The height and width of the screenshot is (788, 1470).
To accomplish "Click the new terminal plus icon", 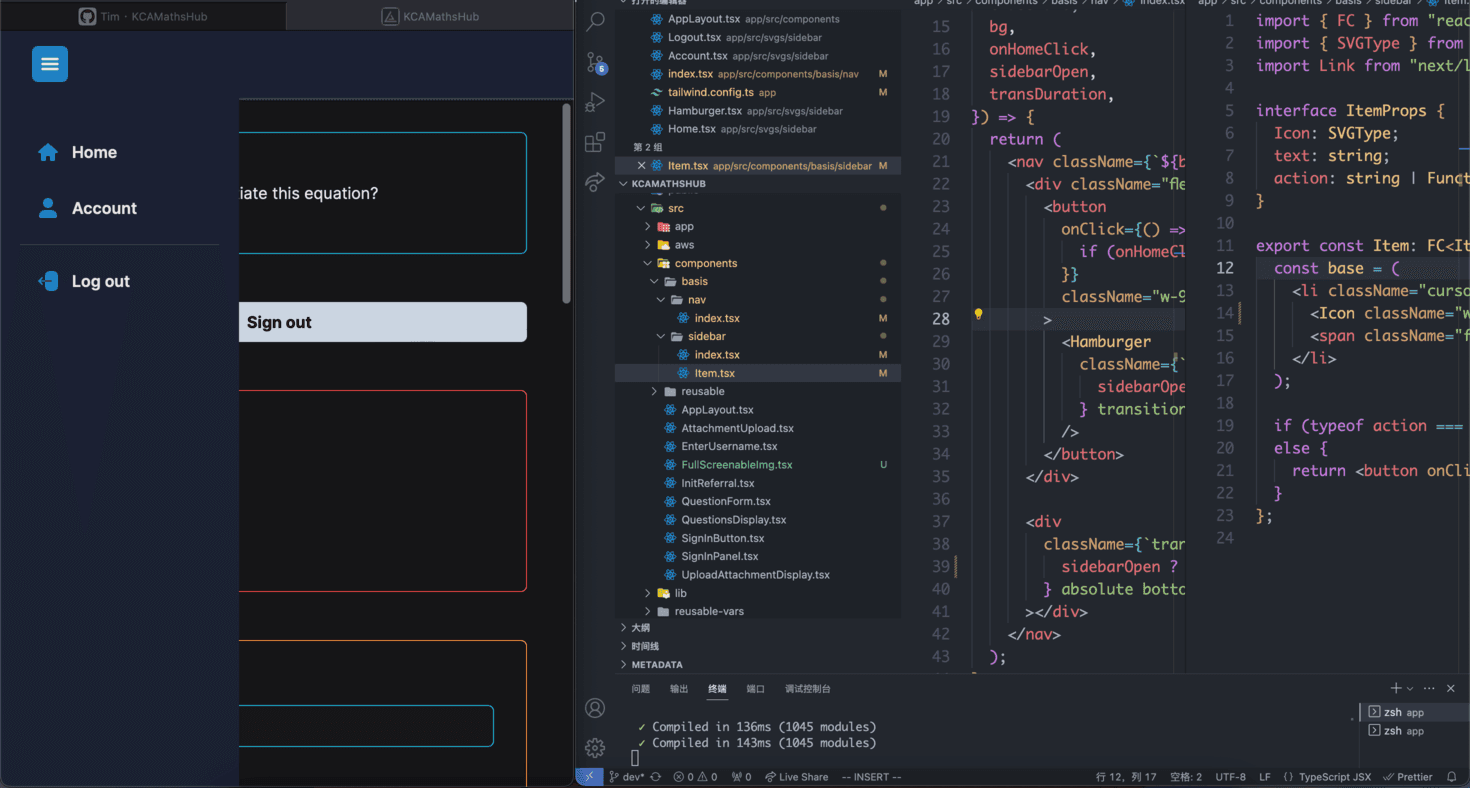I will [1395, 688].
